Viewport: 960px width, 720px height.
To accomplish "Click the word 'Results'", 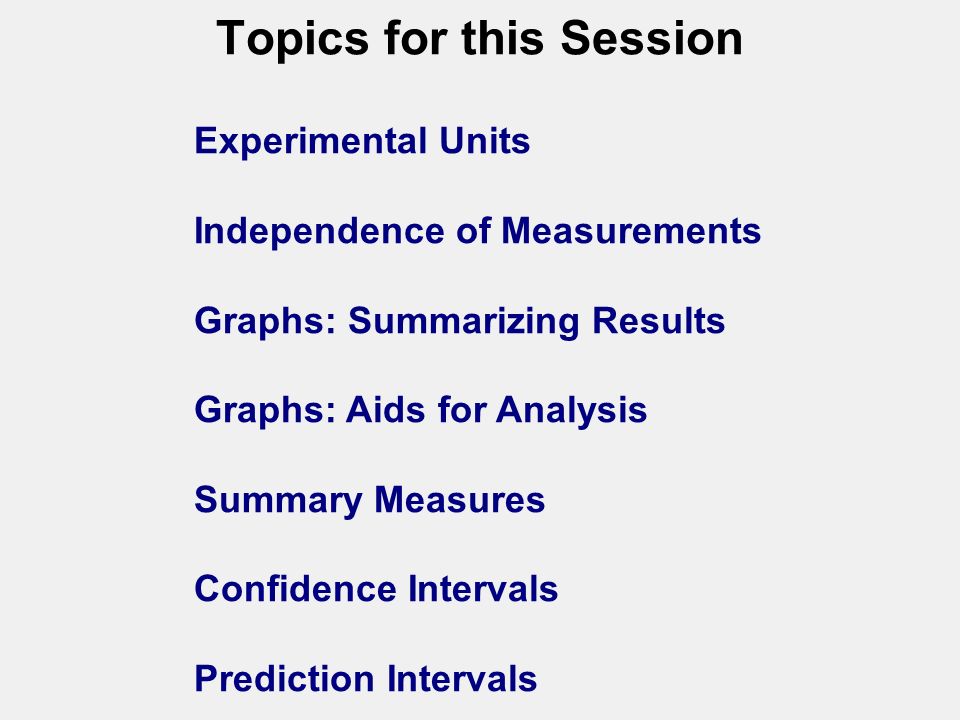I will click(x=659, y=320).
